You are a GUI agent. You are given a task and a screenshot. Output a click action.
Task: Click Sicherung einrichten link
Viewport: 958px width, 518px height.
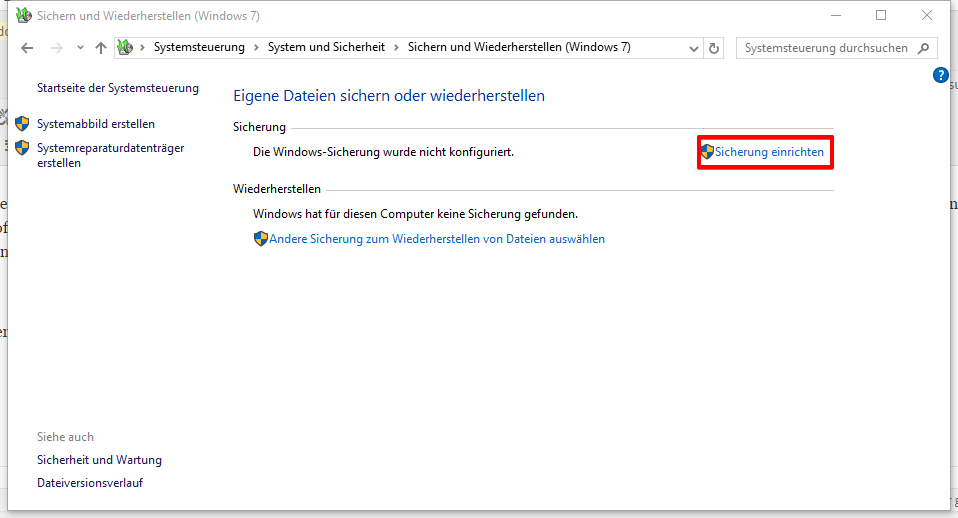click(x=769, y=152)
